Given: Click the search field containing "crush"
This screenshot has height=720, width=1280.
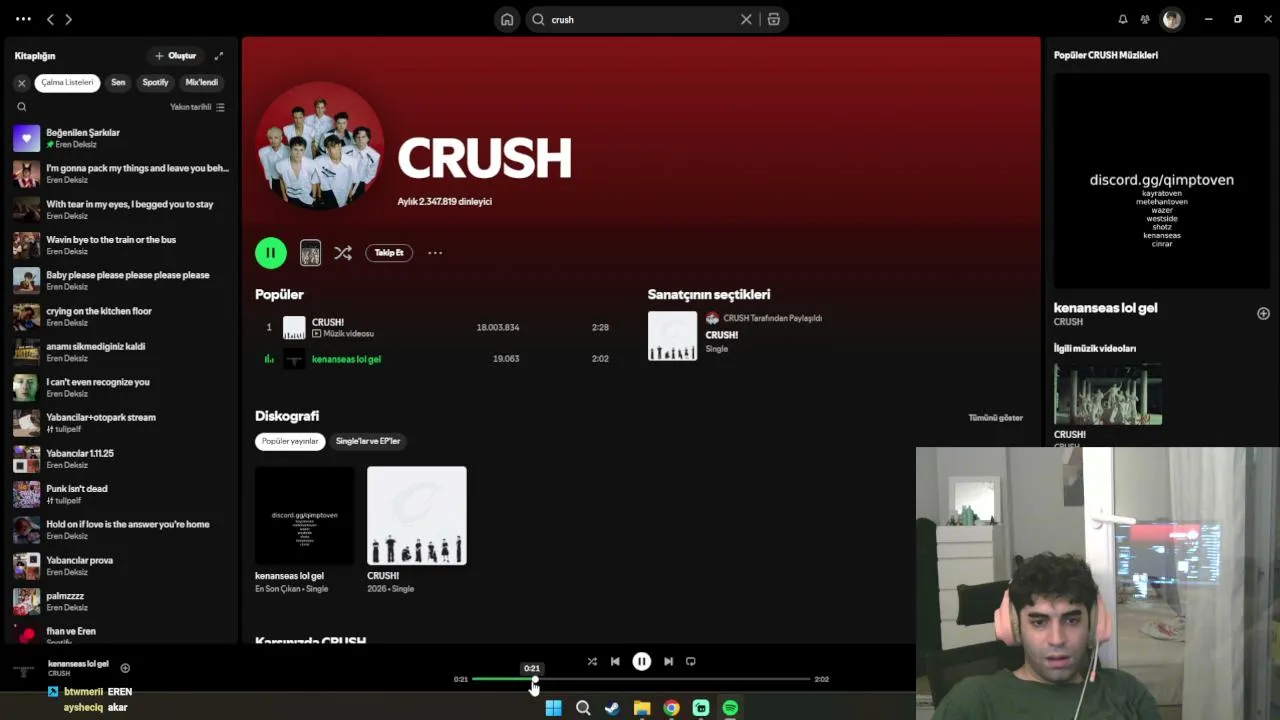Looking at the screenshot, I should click(643, 19).
